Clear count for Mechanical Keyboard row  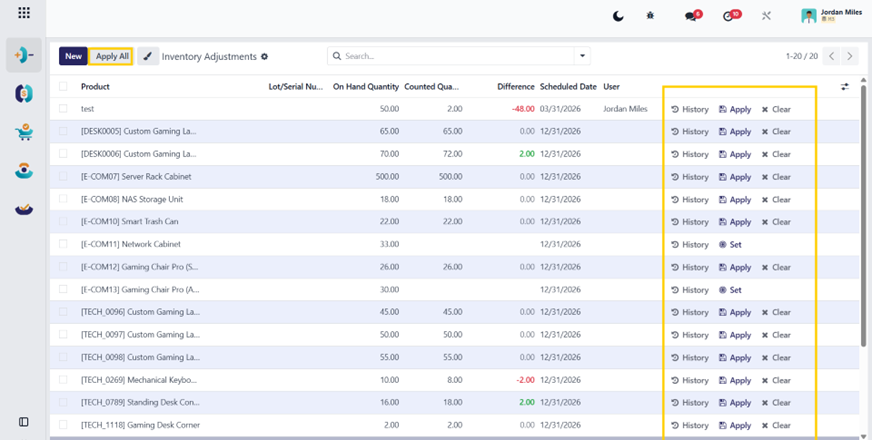click(x=776, y=380)
